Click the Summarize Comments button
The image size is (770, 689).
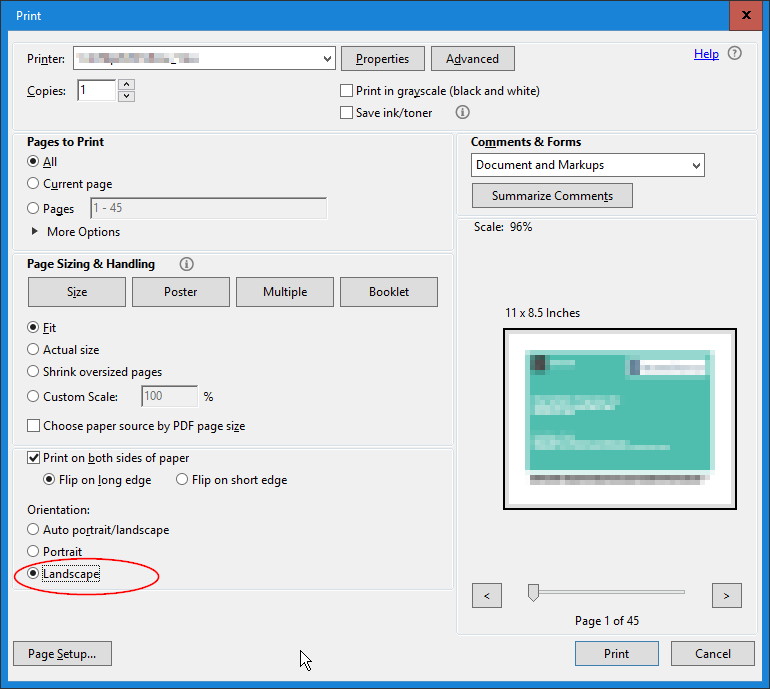click(x=552, y=195)
